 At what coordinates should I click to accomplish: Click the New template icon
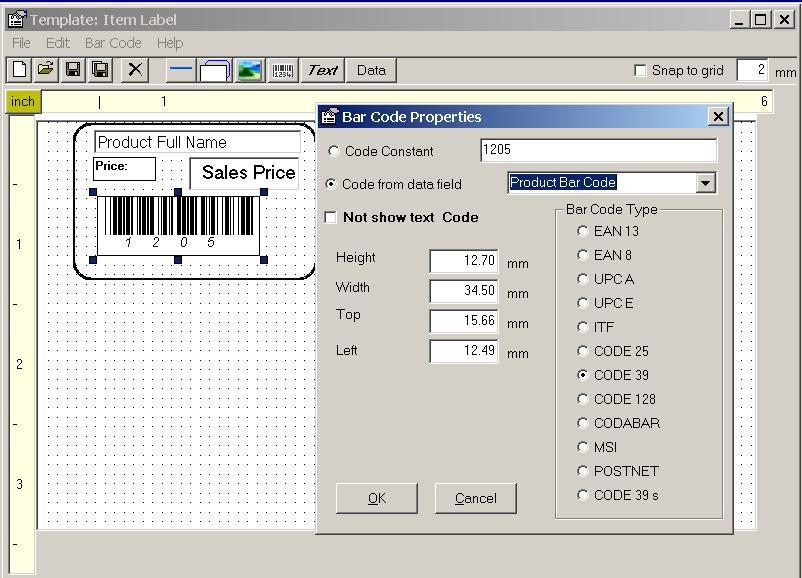click(19, 70)
